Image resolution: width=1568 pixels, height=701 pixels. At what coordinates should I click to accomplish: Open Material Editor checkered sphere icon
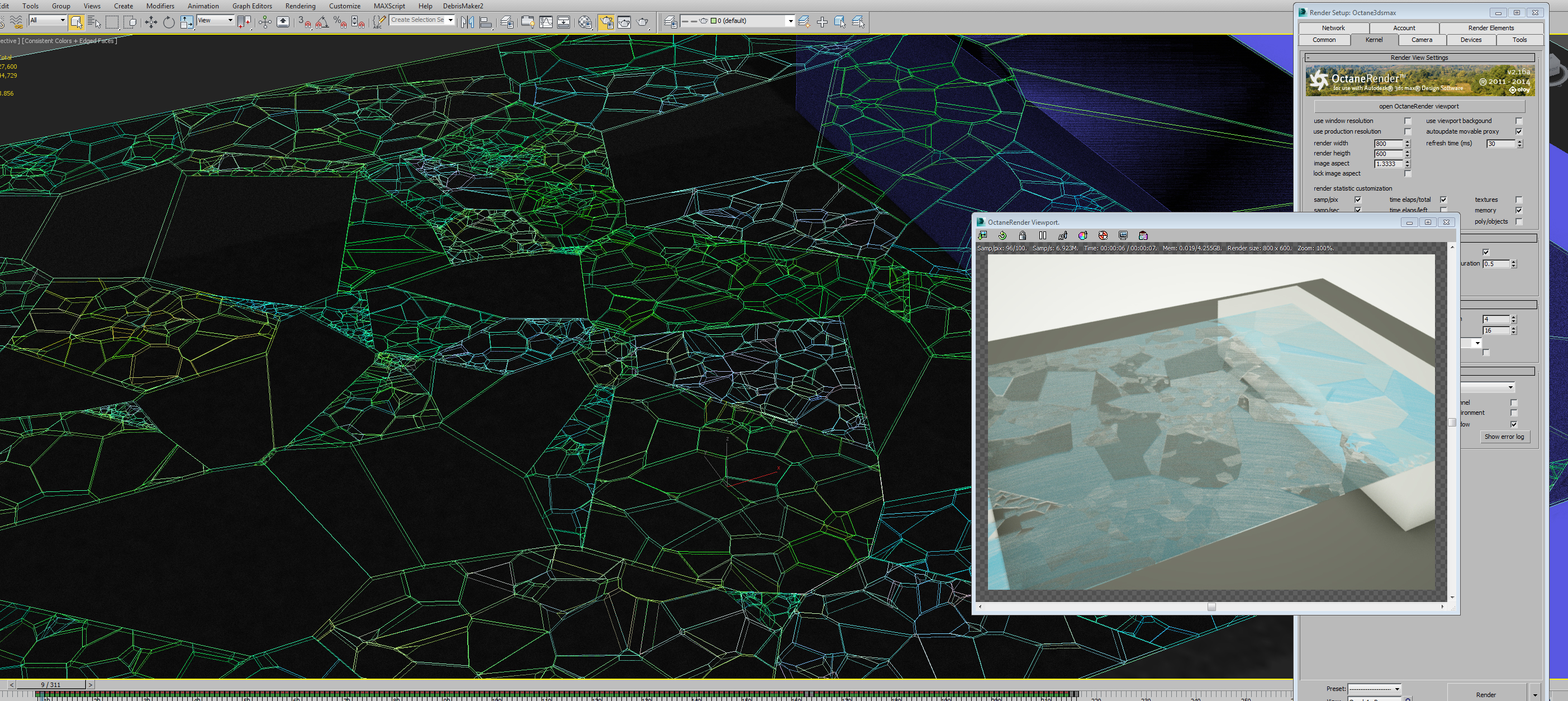coord(585,22)
